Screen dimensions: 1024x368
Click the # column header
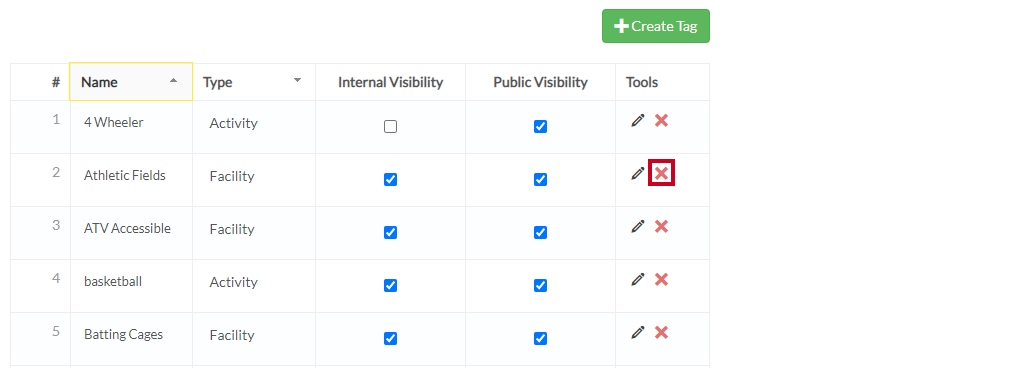point(40,82)
